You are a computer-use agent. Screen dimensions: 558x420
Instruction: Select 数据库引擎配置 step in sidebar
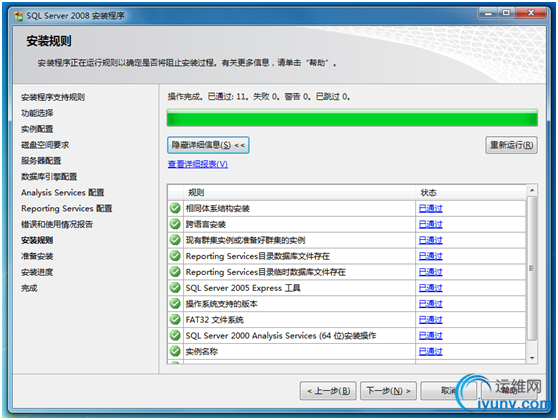point(49,177)
